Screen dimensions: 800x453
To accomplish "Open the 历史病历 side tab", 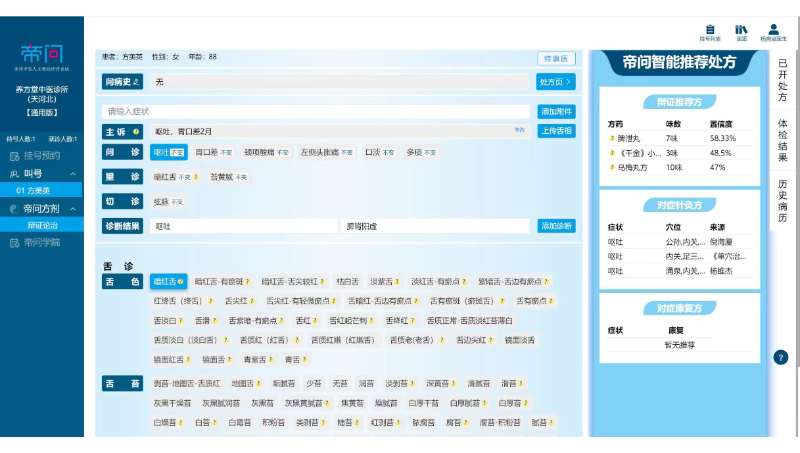I will pyautogui.click(x=782, y=200).
